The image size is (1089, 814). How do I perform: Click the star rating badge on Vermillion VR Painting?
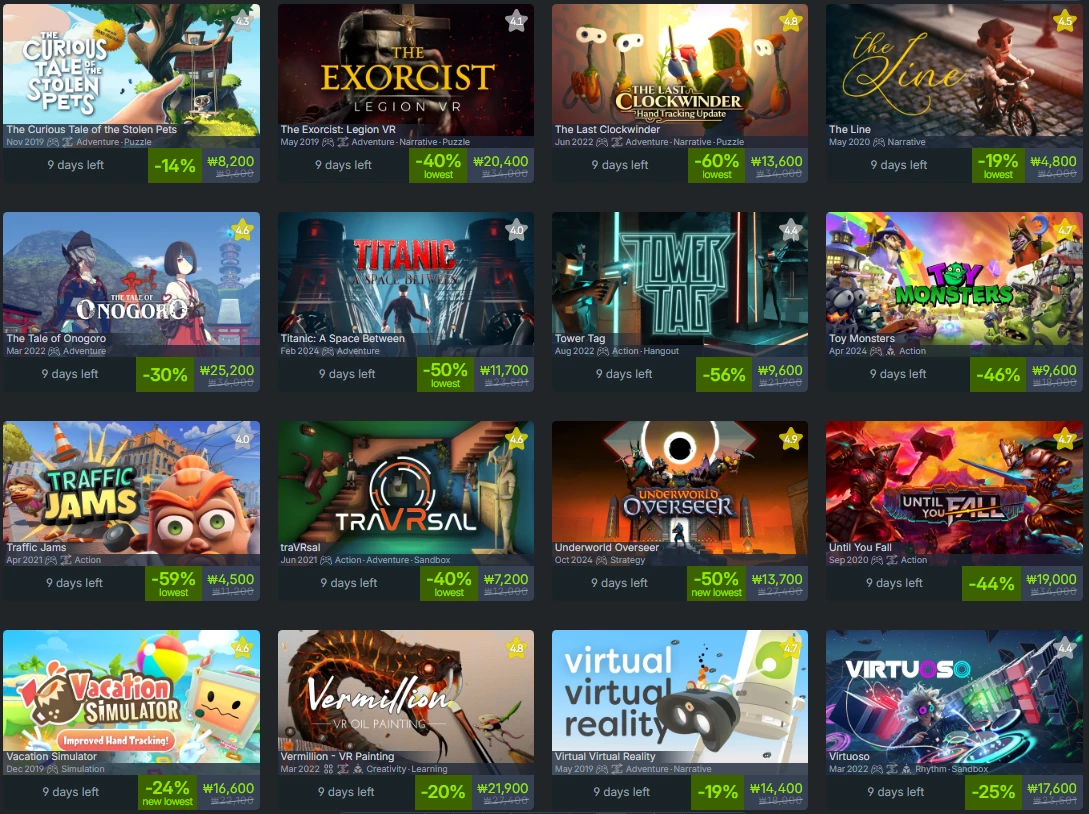click(x=516, y=648)
